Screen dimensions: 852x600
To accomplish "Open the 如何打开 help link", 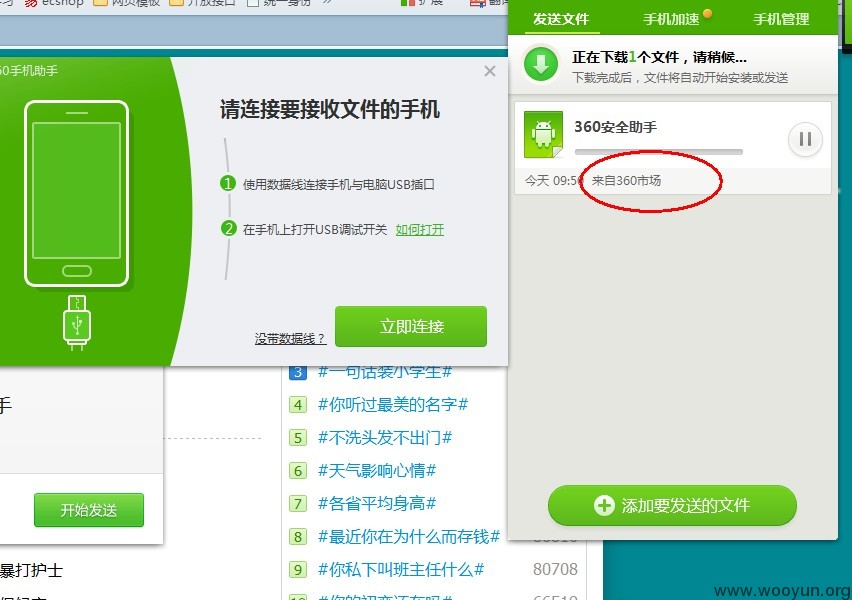I will 419,229.
